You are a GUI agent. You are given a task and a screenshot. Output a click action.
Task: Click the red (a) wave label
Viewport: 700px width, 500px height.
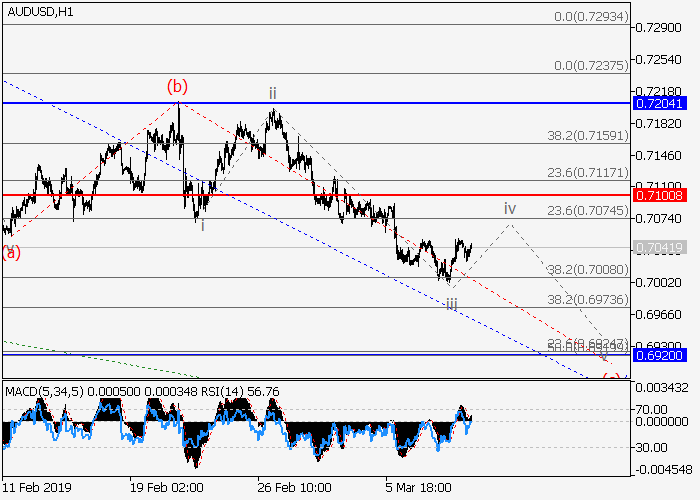11,252
